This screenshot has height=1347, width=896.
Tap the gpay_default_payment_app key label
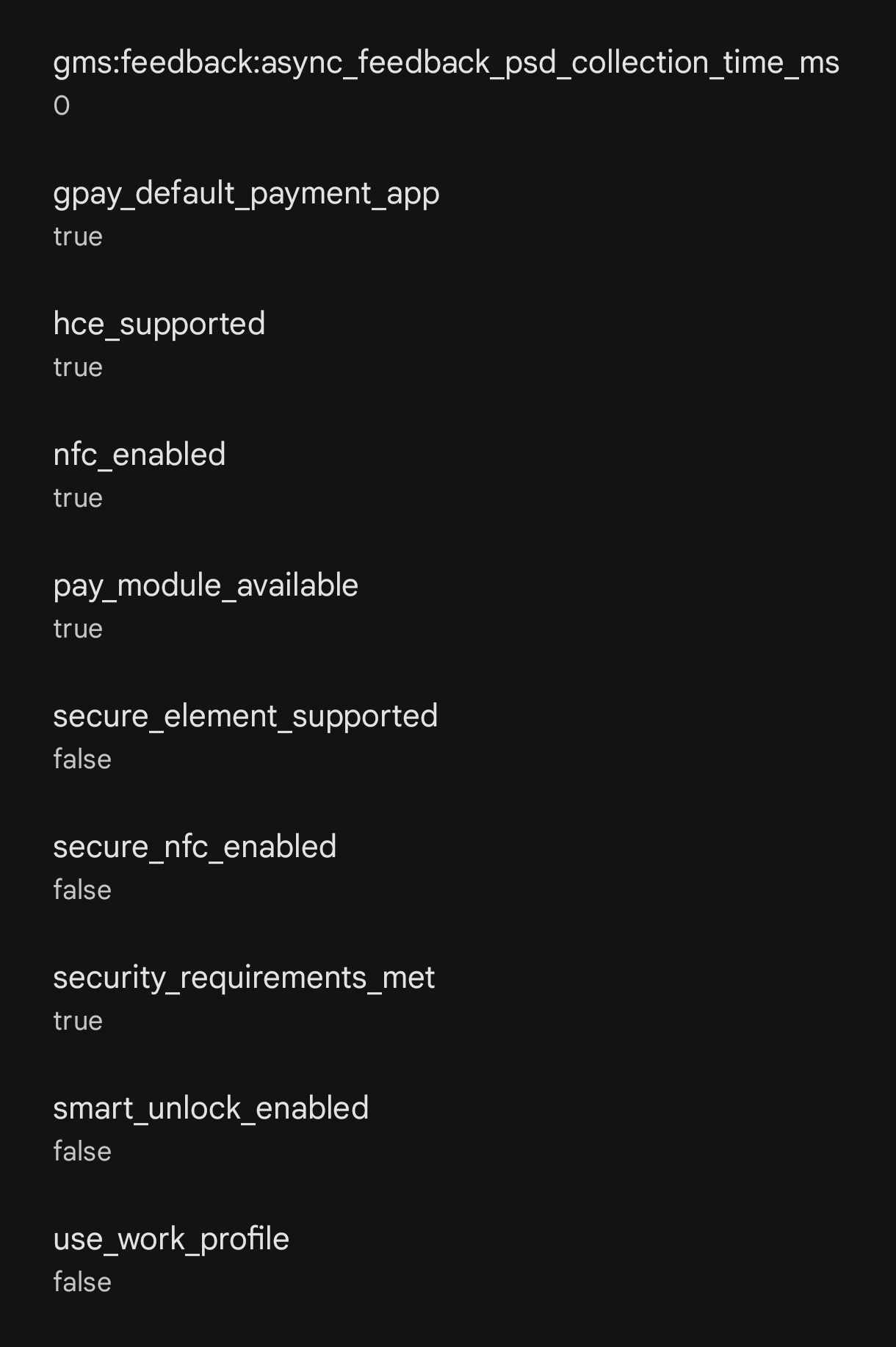246,194
